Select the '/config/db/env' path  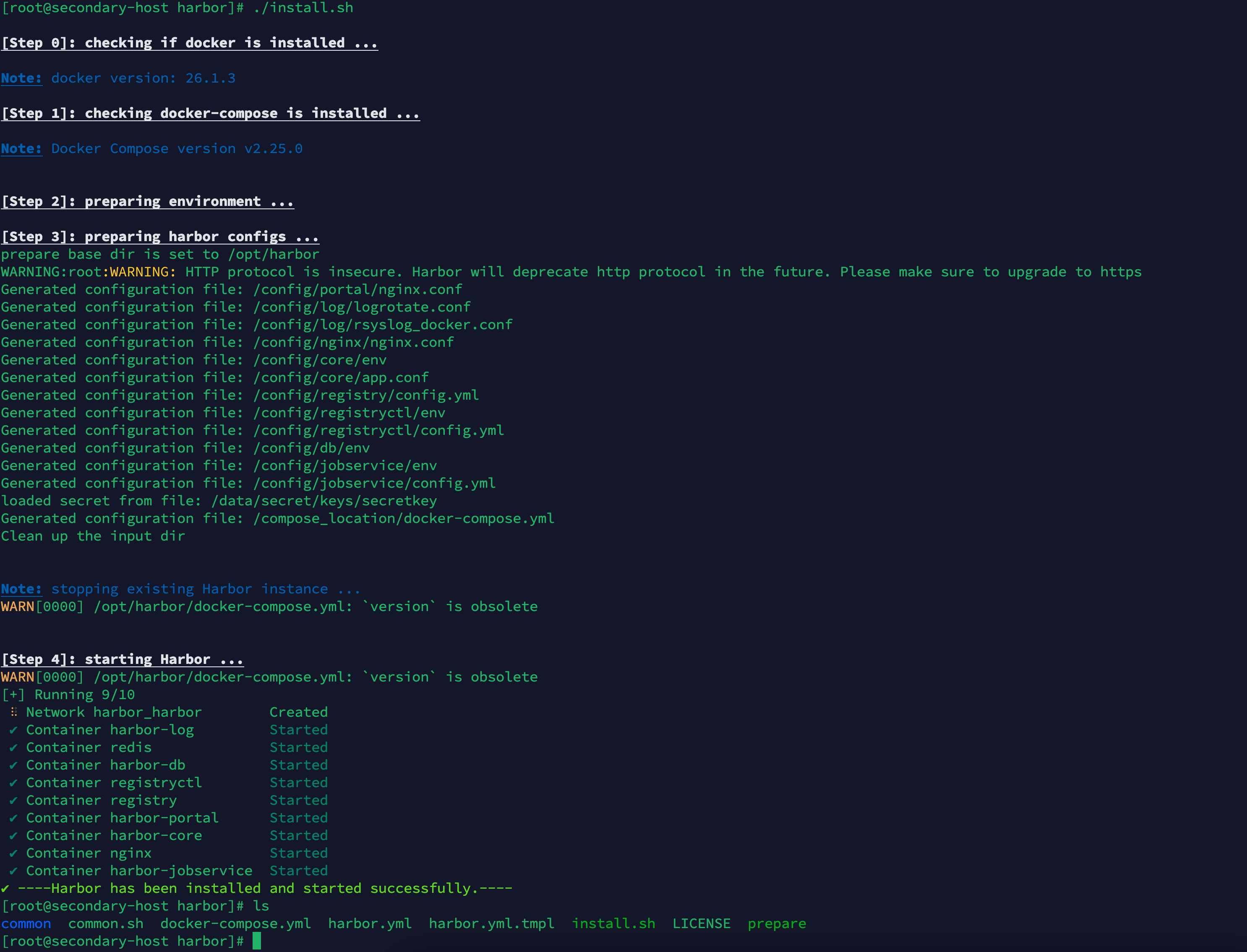click(311, 447)
